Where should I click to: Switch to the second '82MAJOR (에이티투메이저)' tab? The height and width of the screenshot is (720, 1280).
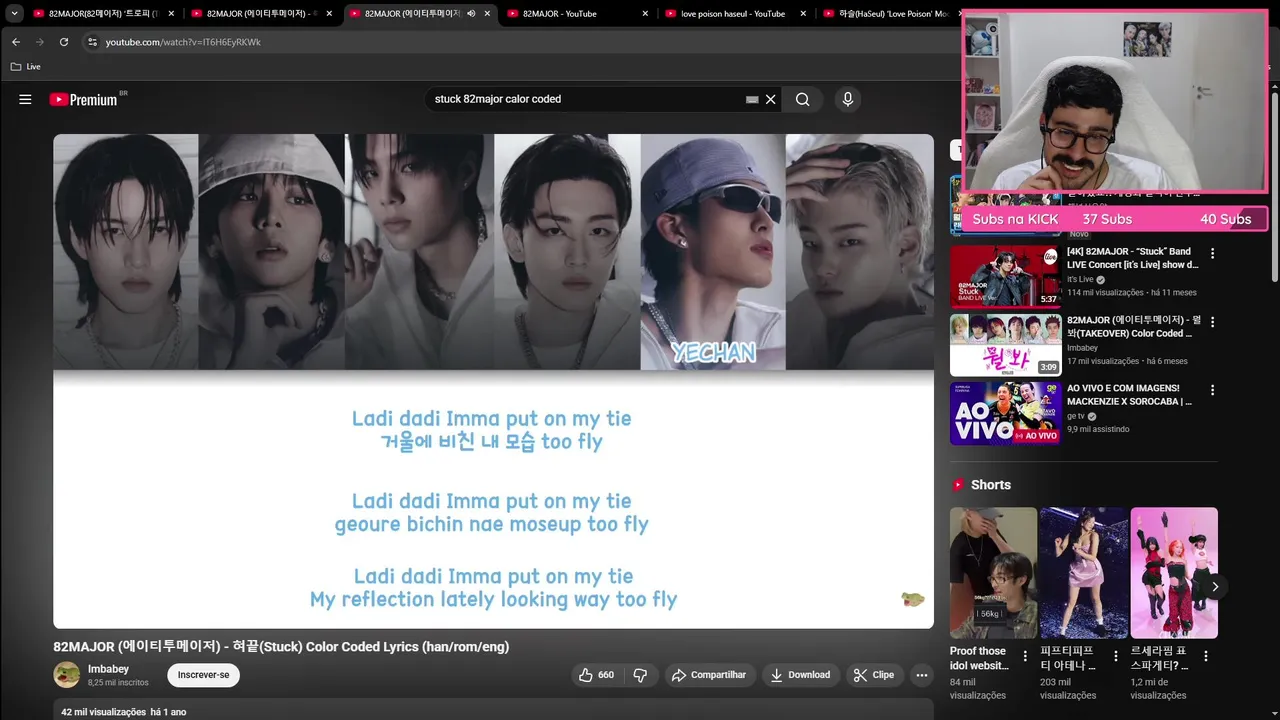262,14
